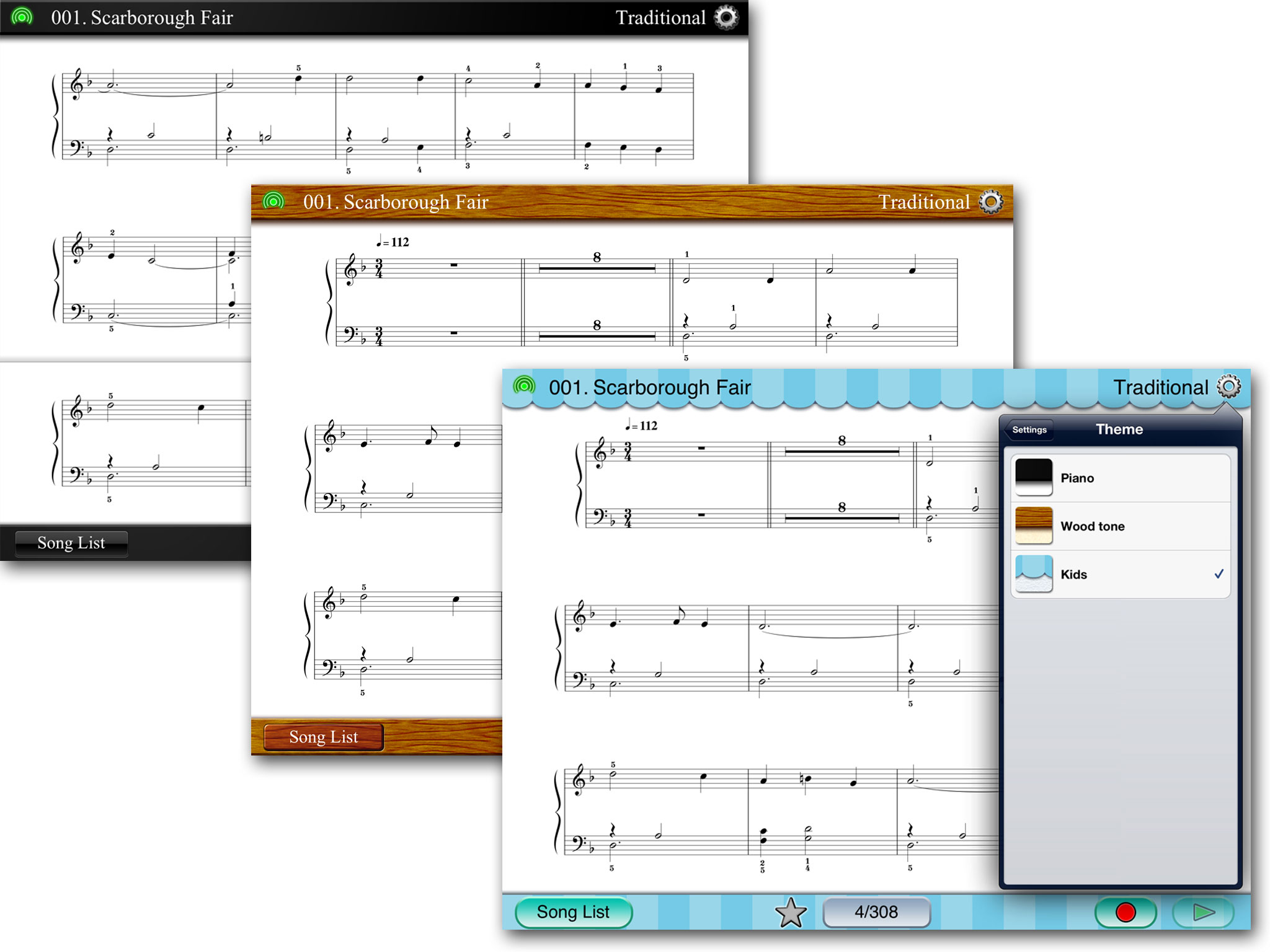The image size is (1270, 952).
Task: Click the Kids theme blue swatch thumbnail
Action: [1033, 574]
